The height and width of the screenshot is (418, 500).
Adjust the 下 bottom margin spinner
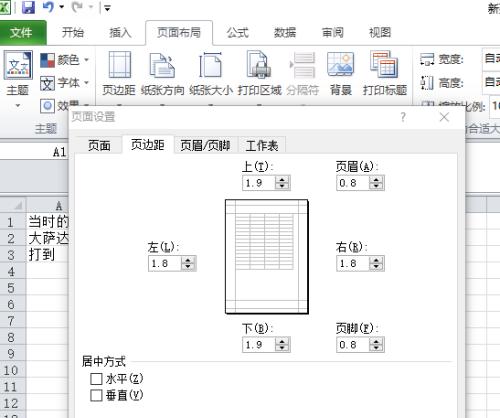tap(282, 345)
